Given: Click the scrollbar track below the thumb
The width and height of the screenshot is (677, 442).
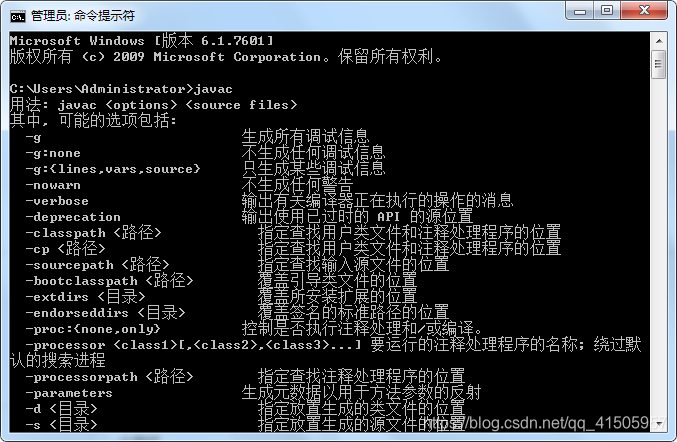Looking at the screenshot, I should click(659, 246).
